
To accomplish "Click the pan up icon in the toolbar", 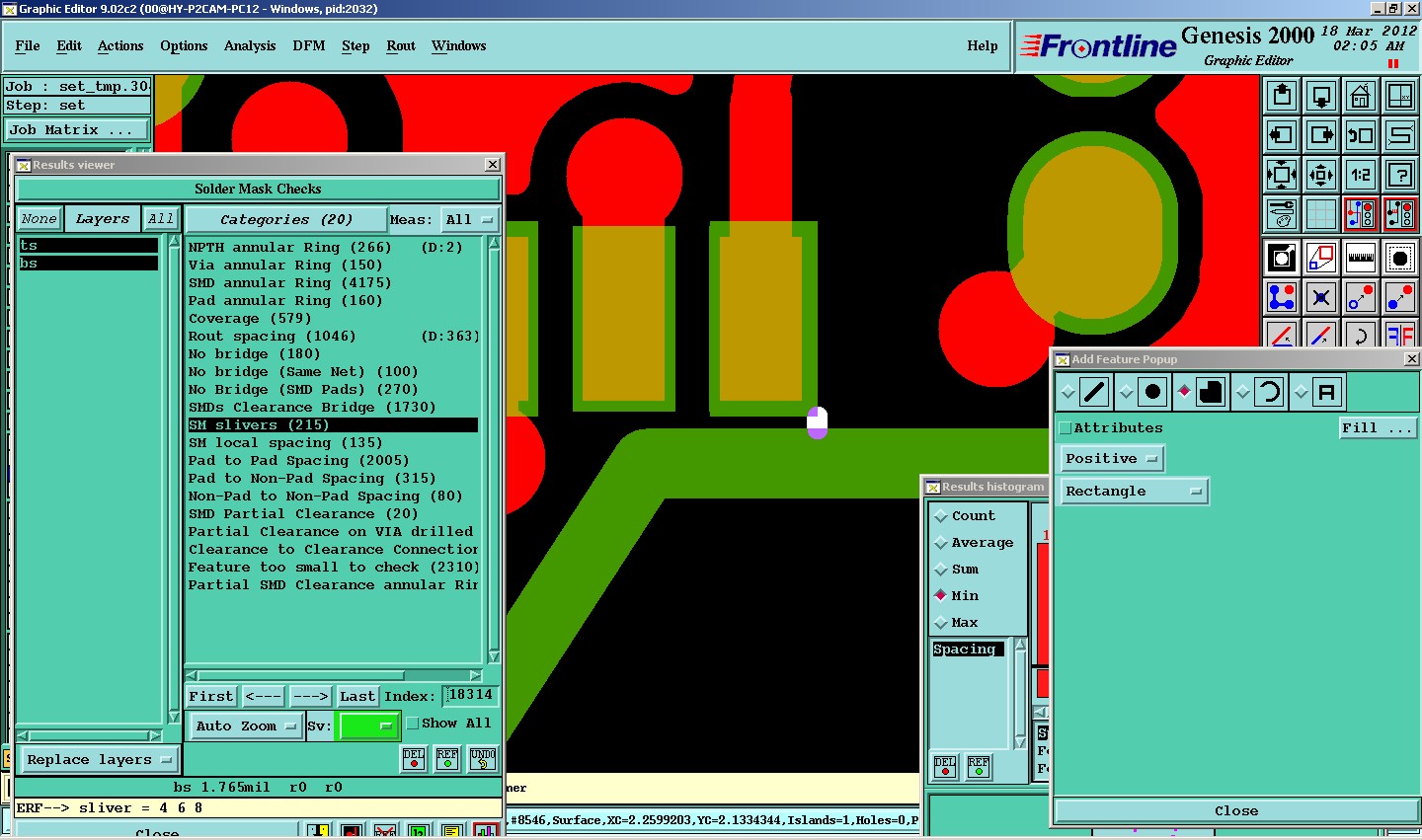I will tap(1282, 96).
